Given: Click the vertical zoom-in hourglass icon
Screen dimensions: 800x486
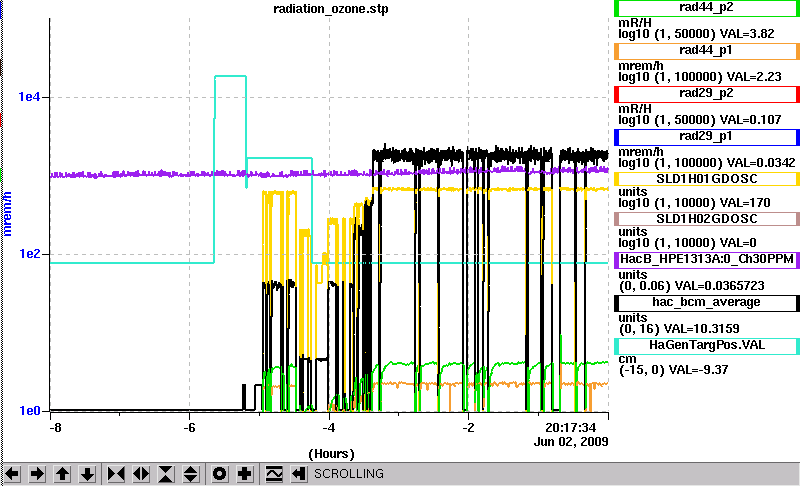Looking at the screenshot, I should point(166,474).
